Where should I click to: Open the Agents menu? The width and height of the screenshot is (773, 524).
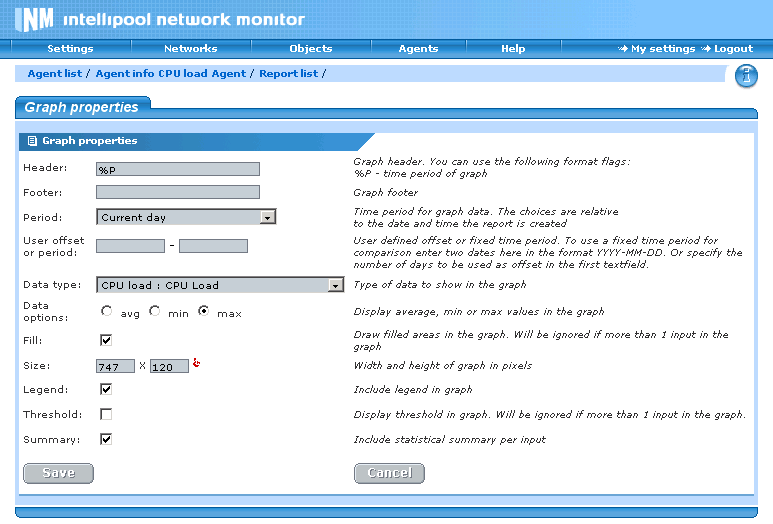coord(418,48)
